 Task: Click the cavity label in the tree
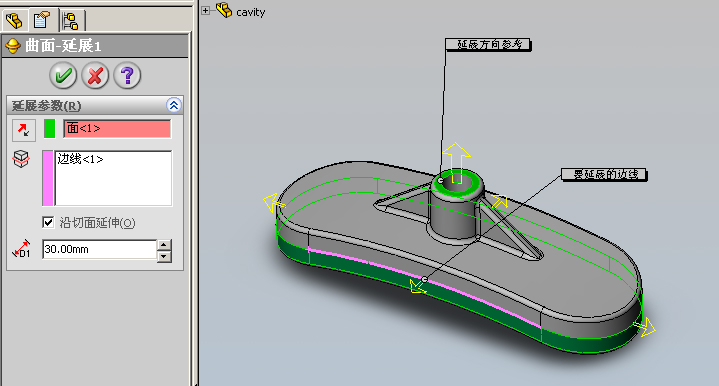[250, 12]
